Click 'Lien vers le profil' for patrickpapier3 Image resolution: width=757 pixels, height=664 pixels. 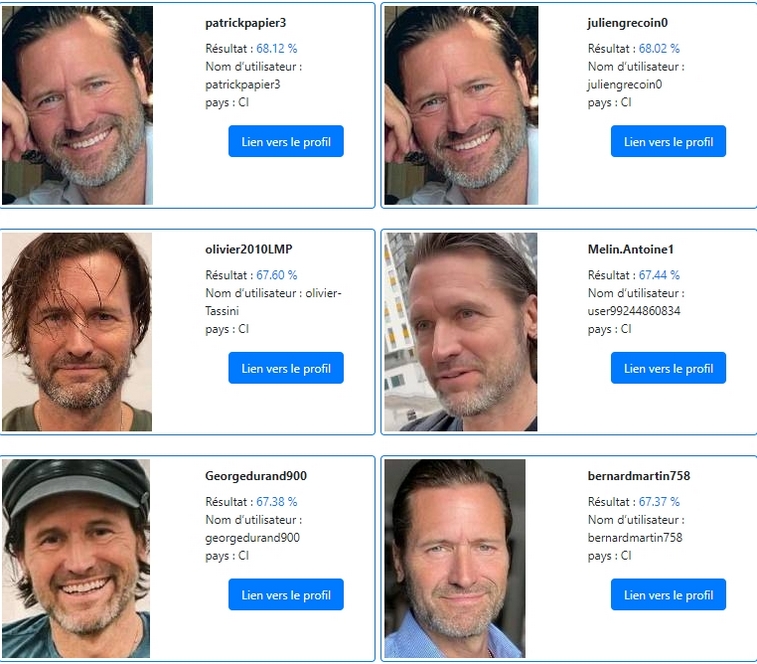tap(286, 142)
